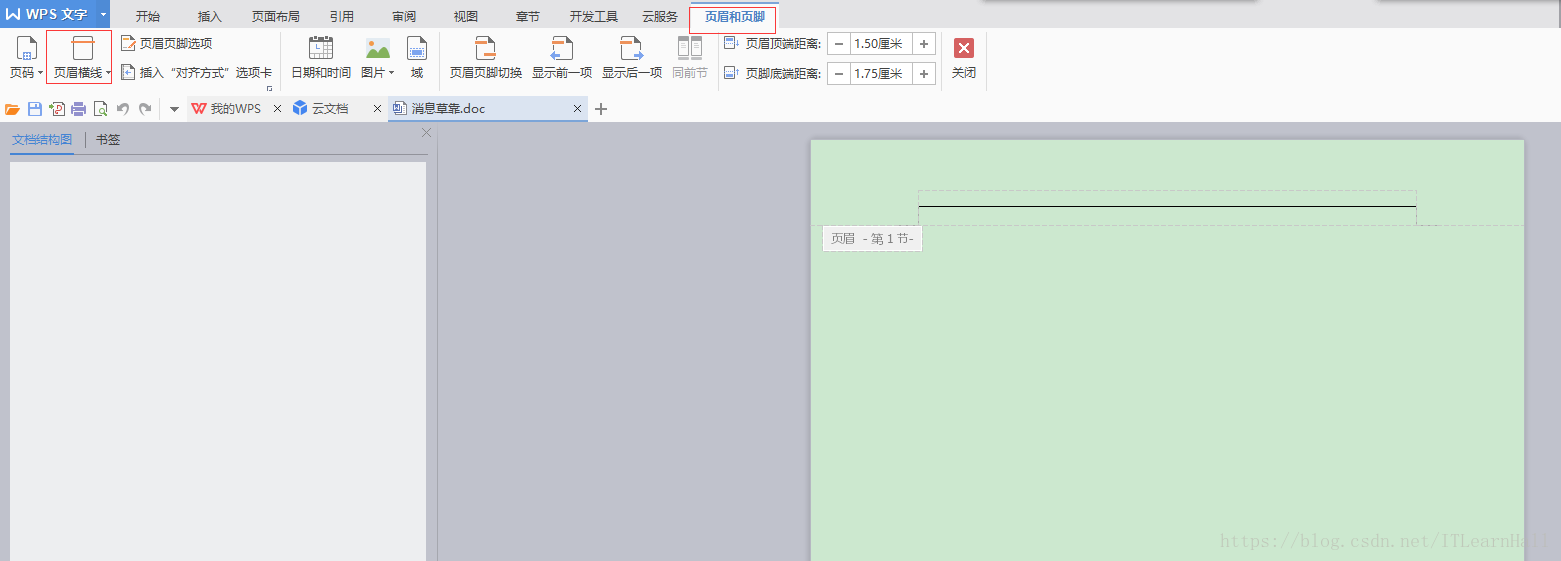Select the 页眉和页脚 ribbon tab
Image resolution: width=1561 pixels, height=561 pixels.
[x=734, y=17]
